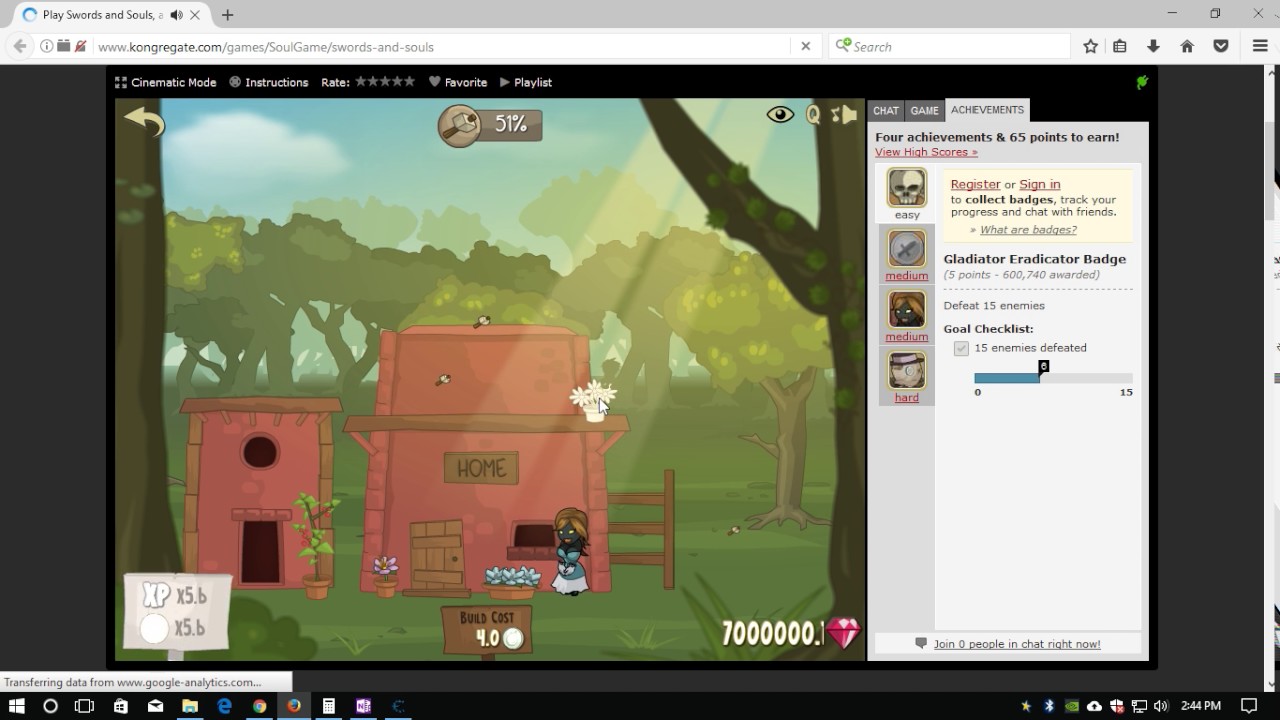
Task: Click the hammer build progress icon
Action: click(x=460, y=125)
